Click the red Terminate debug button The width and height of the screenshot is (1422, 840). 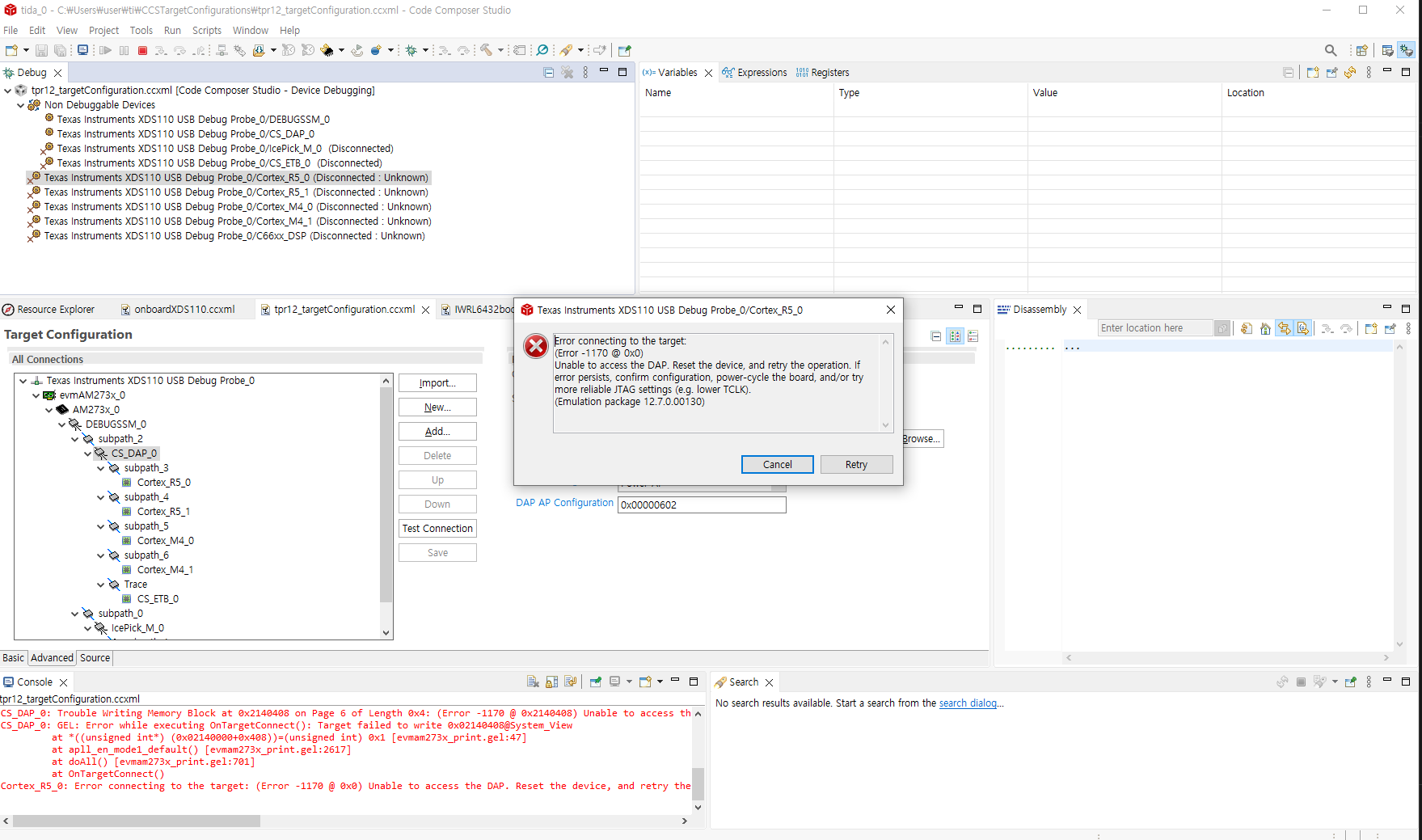click(x=143, y=50)
